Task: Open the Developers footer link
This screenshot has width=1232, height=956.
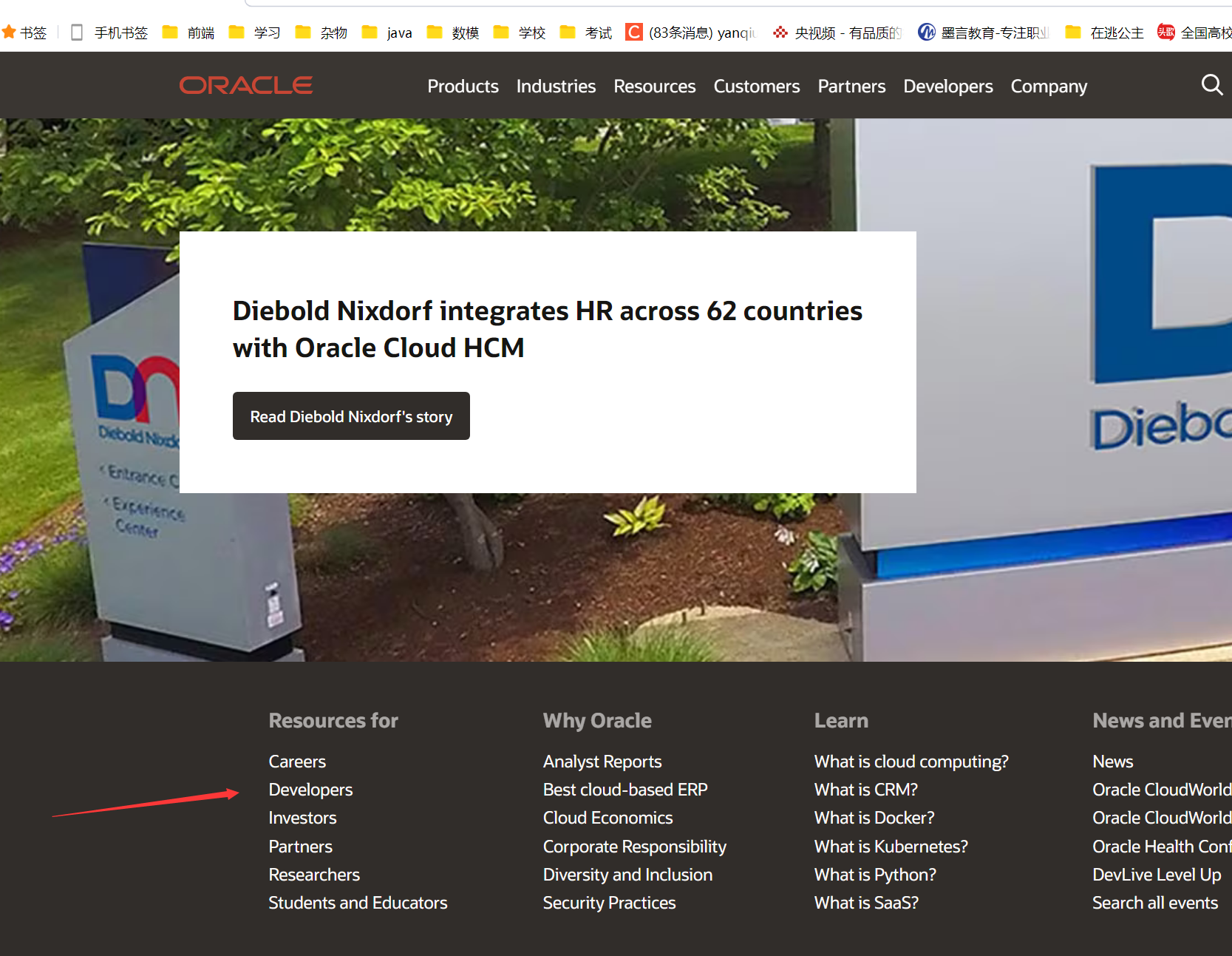Action: [310, 790]
